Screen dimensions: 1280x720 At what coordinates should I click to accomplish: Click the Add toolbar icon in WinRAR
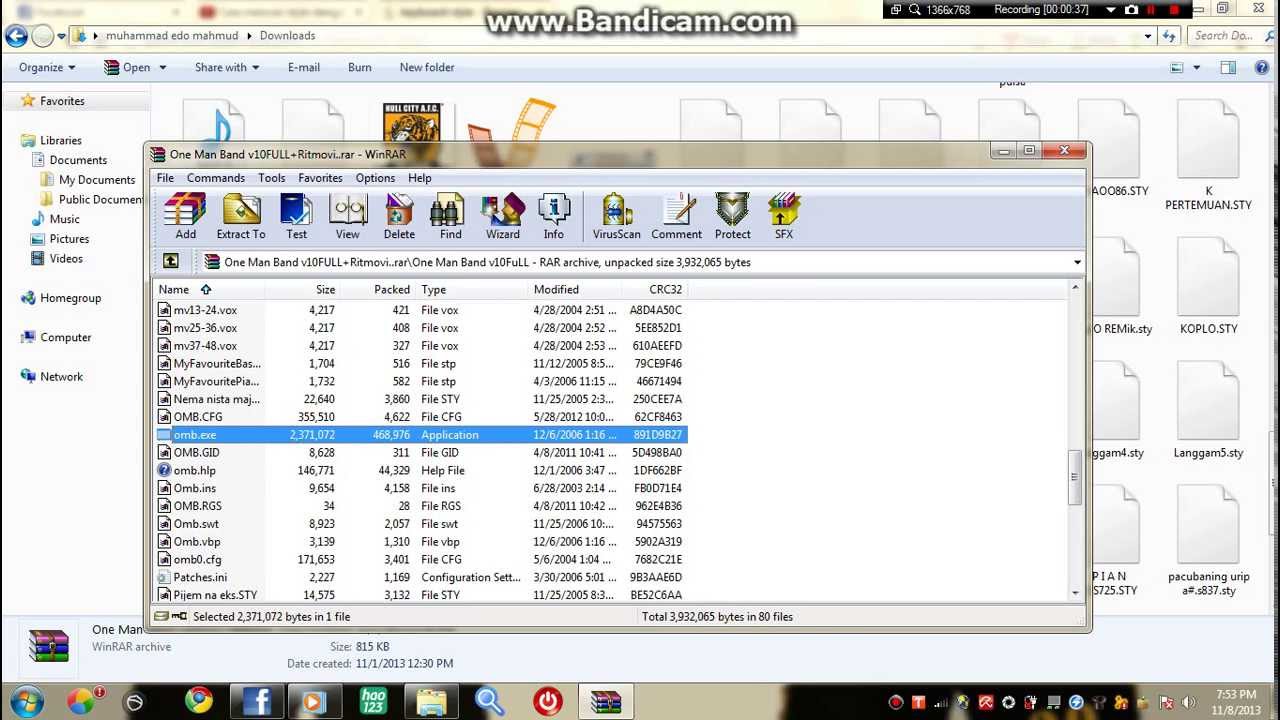point(185,217)
